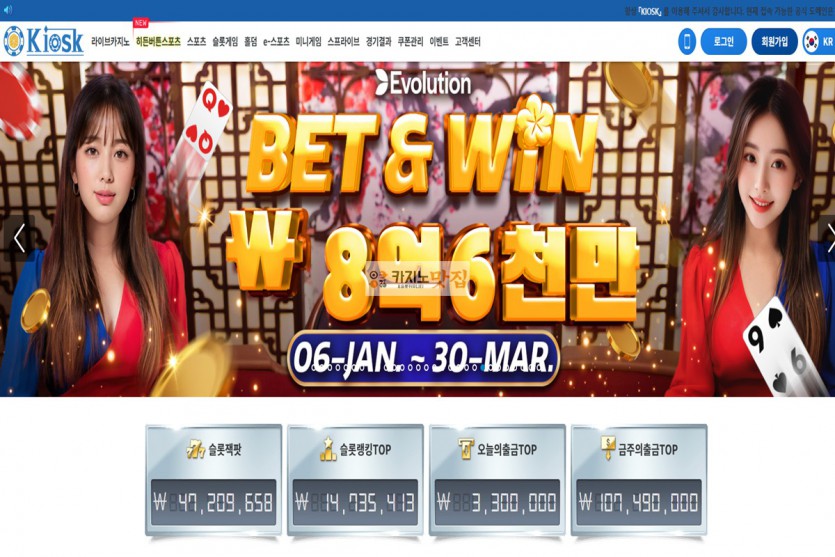The width and height of the screenshot is (835, 557).
Task: Open the mobile phone app icon
Action: coord(686,42)
